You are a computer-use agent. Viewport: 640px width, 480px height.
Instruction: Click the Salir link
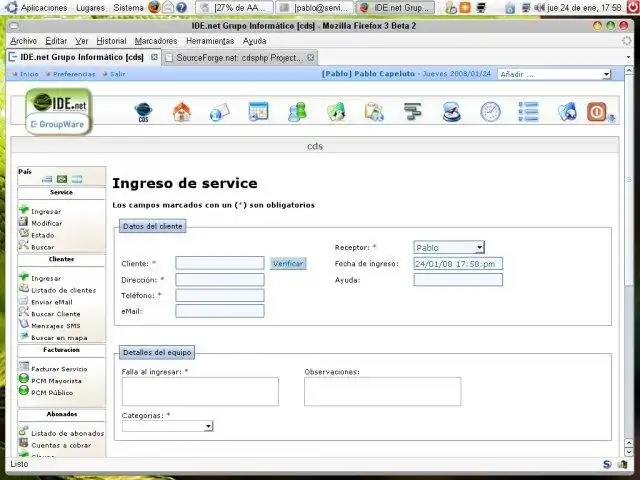pyautogui.click(x=118, y=74)
